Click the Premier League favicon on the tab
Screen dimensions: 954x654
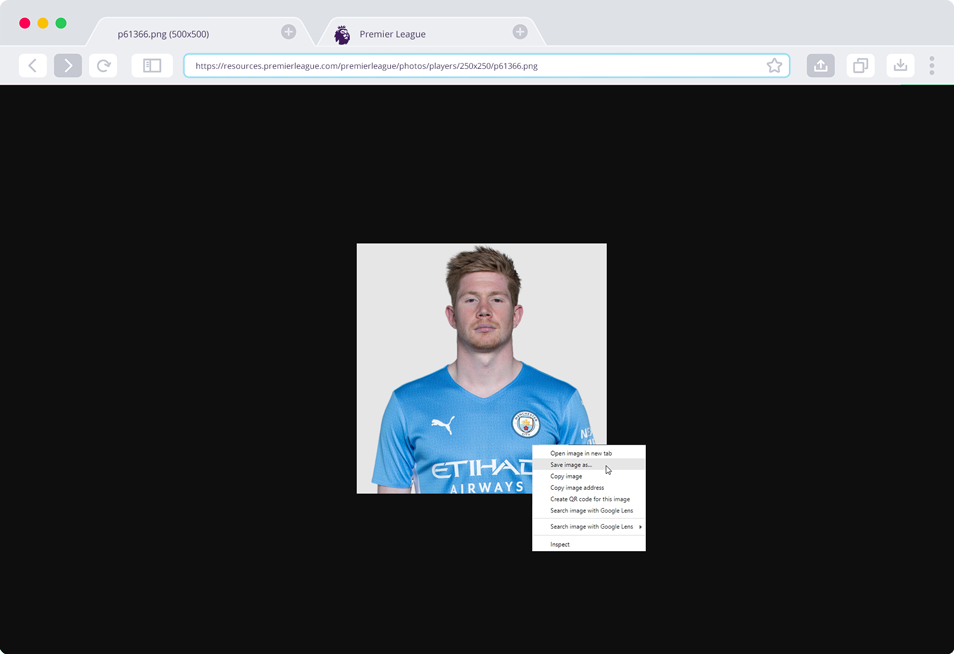341,33
